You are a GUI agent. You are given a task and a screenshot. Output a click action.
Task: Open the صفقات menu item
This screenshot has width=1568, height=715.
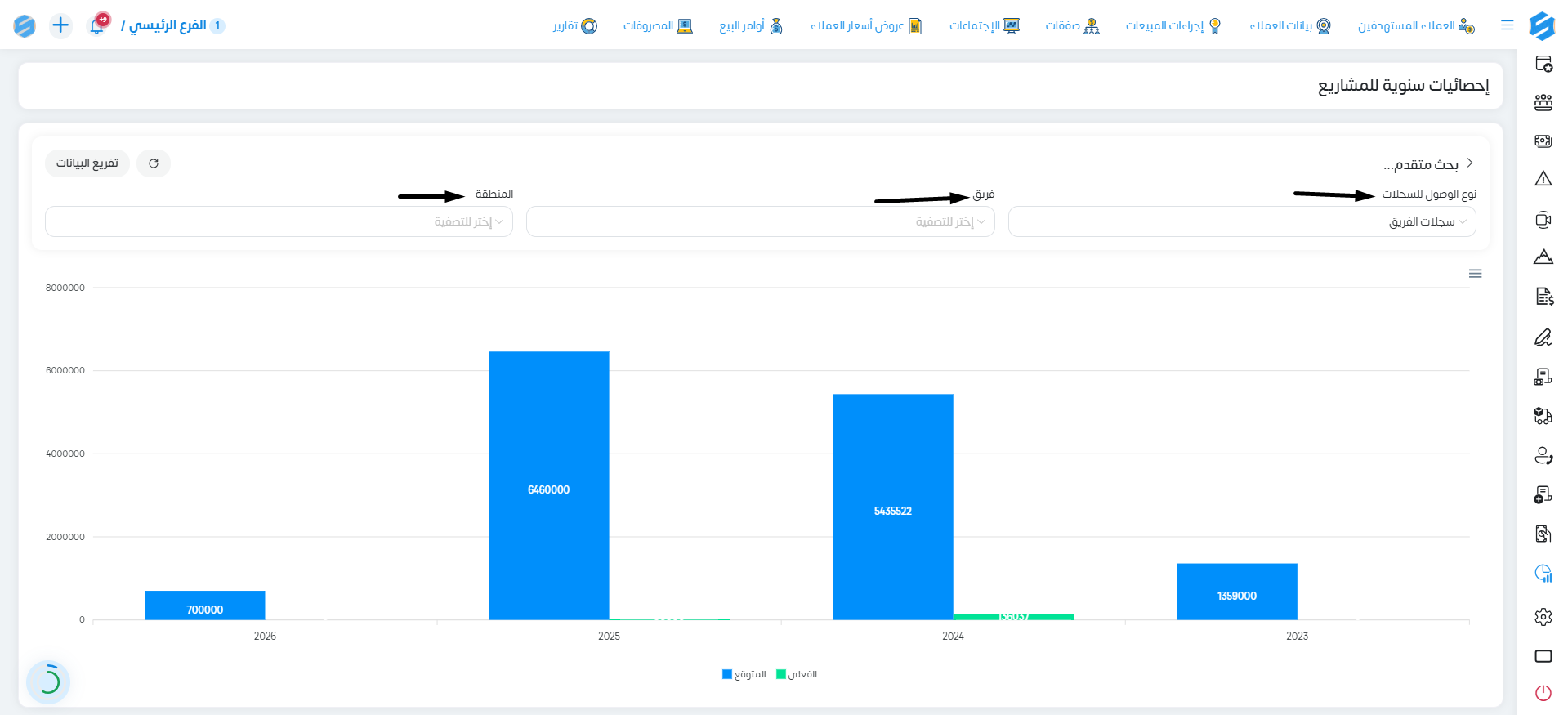1072,25
